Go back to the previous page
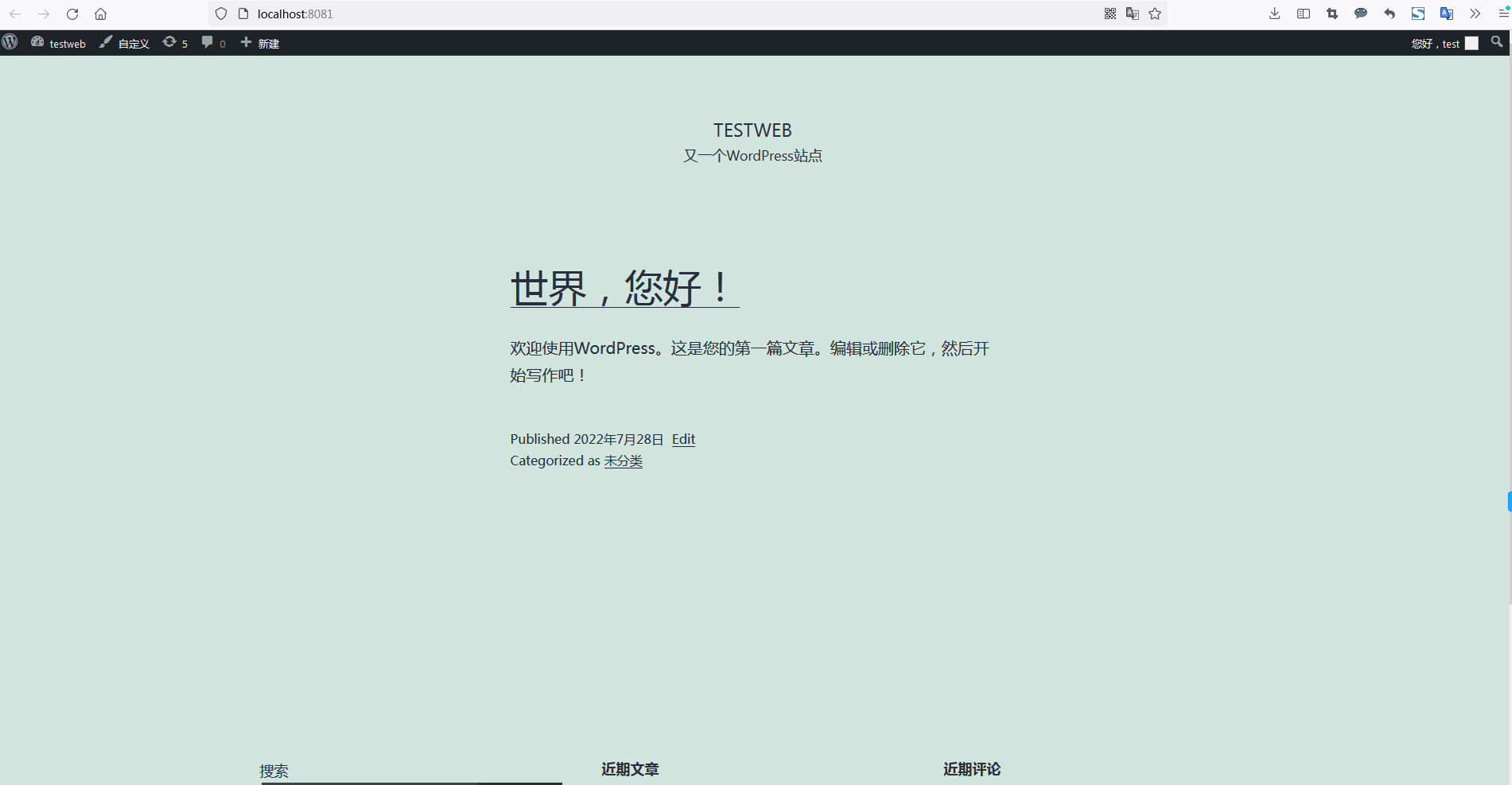Screen dimensions: 1512x785 (x=15, y=14)
